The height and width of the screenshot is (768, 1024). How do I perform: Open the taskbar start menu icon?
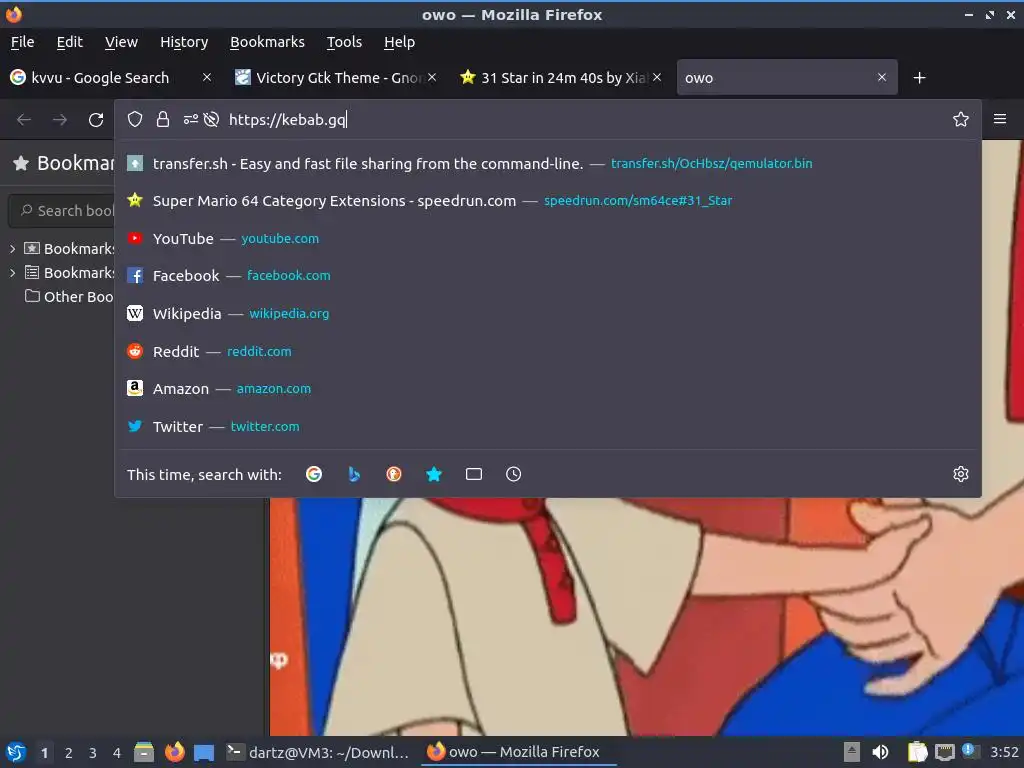tap(16, 752)
